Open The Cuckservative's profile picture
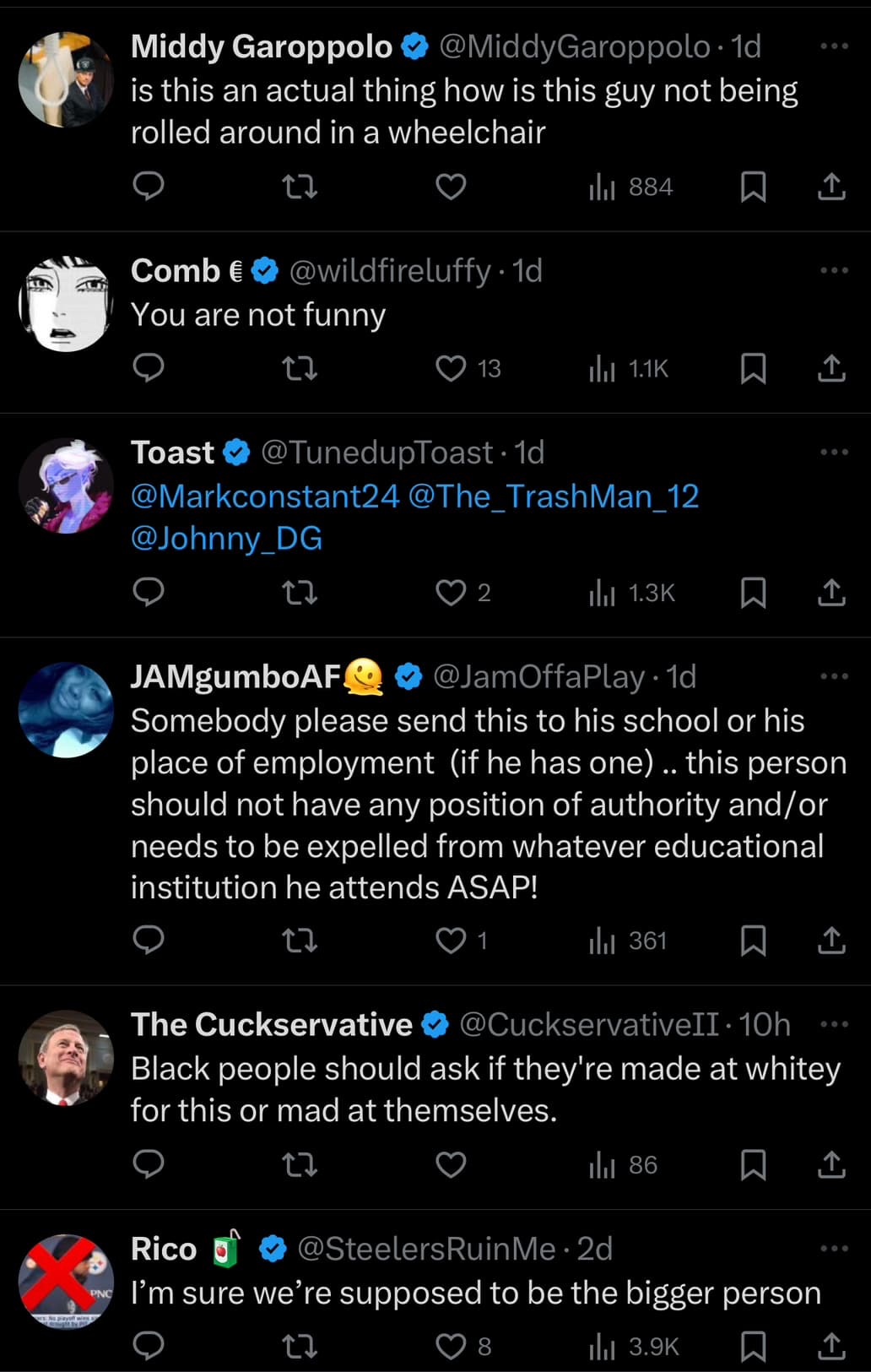 (x=66, y=1058)
